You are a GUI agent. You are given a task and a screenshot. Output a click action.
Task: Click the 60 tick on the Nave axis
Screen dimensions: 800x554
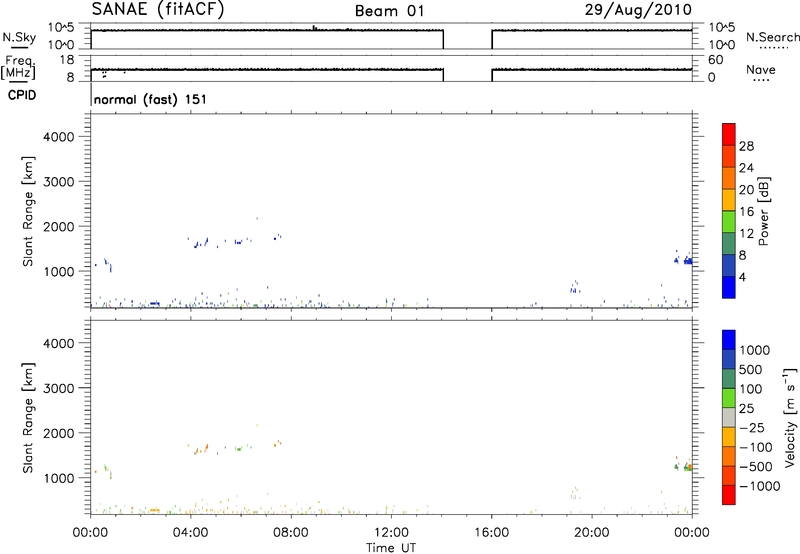(x=716, y=60)
